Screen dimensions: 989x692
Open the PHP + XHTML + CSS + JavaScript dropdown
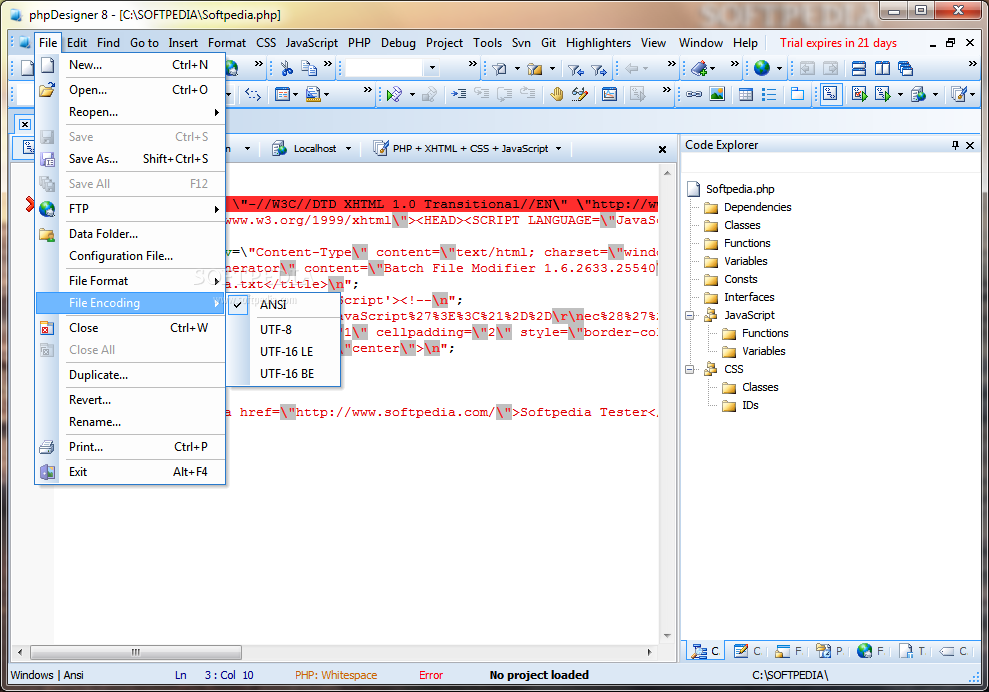coord(558,149)
